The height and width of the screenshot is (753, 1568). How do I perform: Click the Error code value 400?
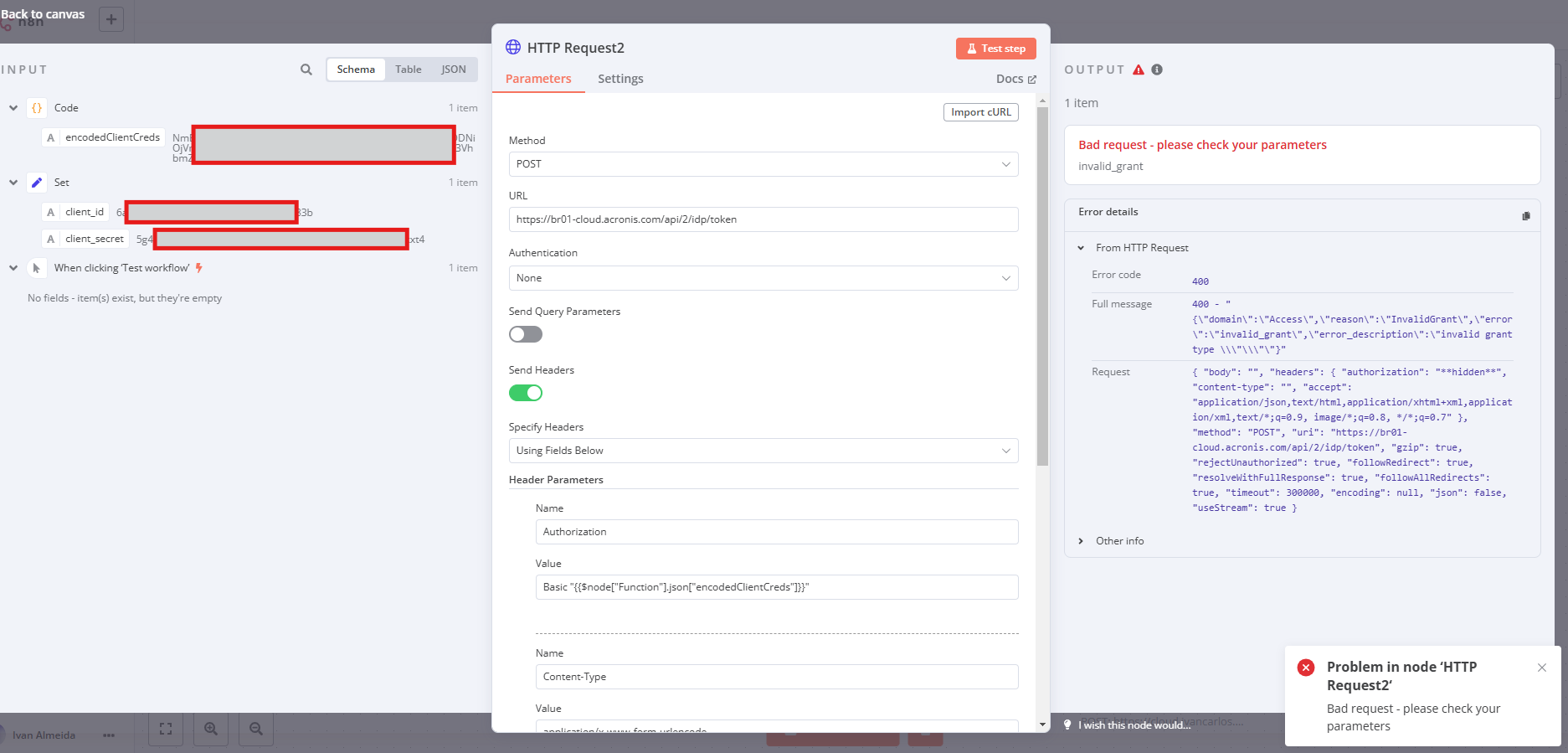(x=1200, y=281)
